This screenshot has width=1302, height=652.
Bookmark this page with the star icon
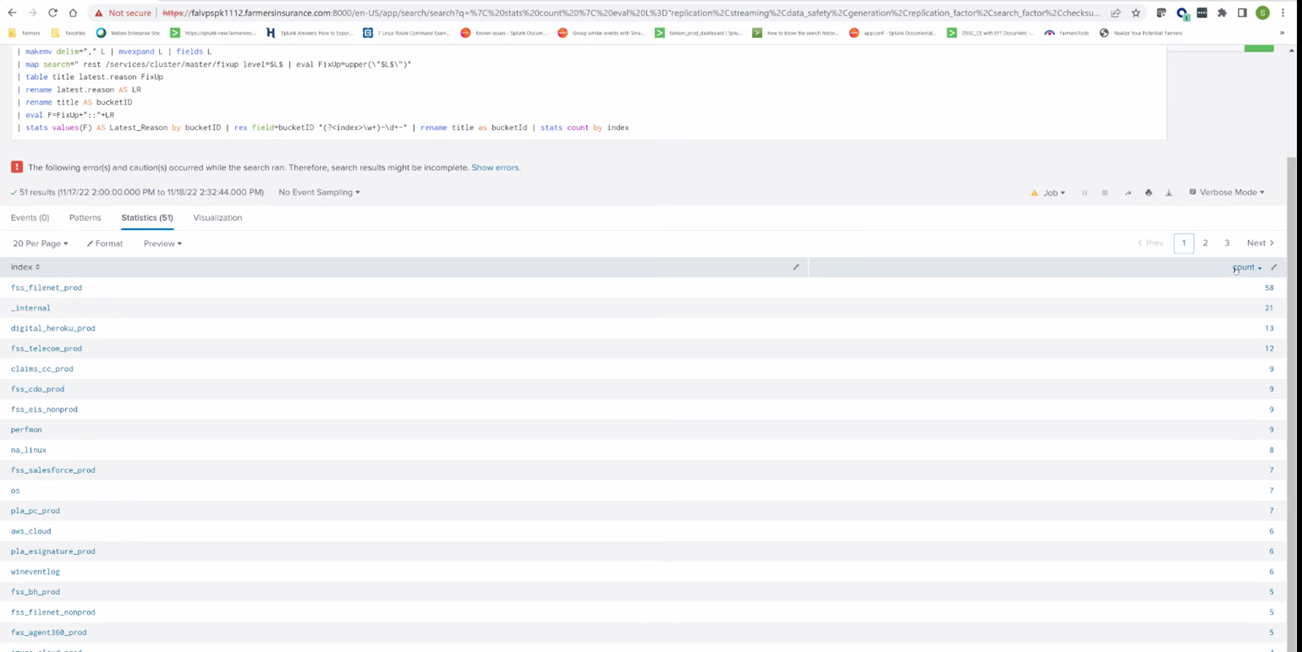click(x=1136, y=13)
